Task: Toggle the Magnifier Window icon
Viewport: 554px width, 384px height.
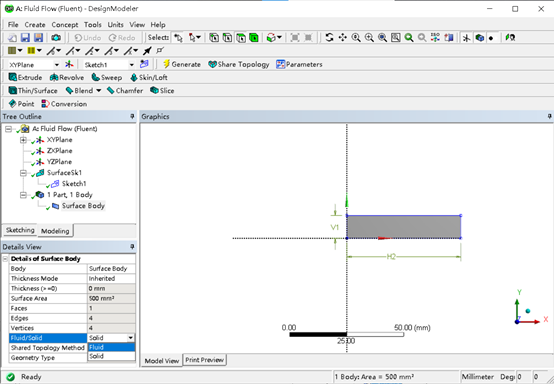Action: [396, 37]
